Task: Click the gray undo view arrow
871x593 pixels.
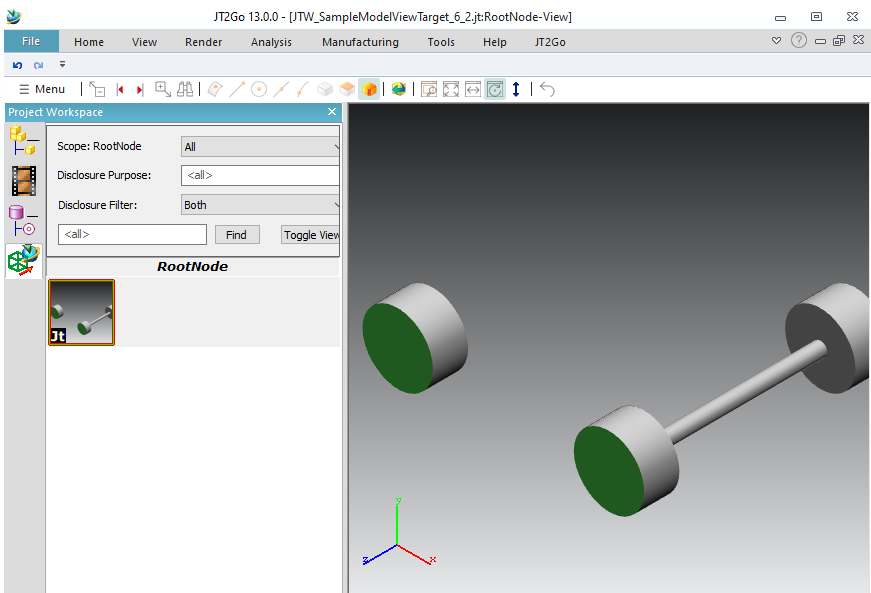Action: 547,89
